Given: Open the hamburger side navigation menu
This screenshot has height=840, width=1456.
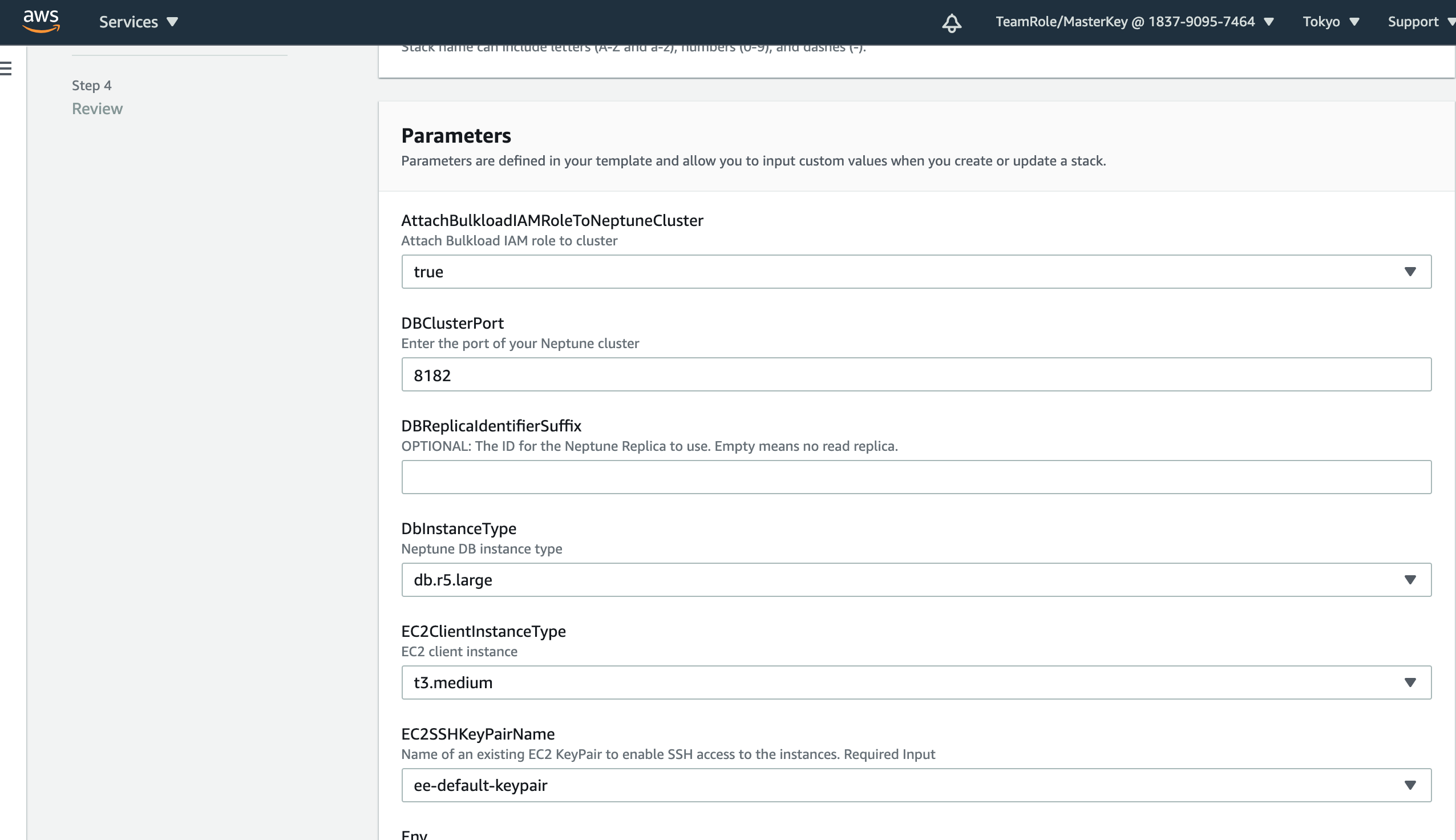Looking at the screenshot, I should click(x=6, y=68).
